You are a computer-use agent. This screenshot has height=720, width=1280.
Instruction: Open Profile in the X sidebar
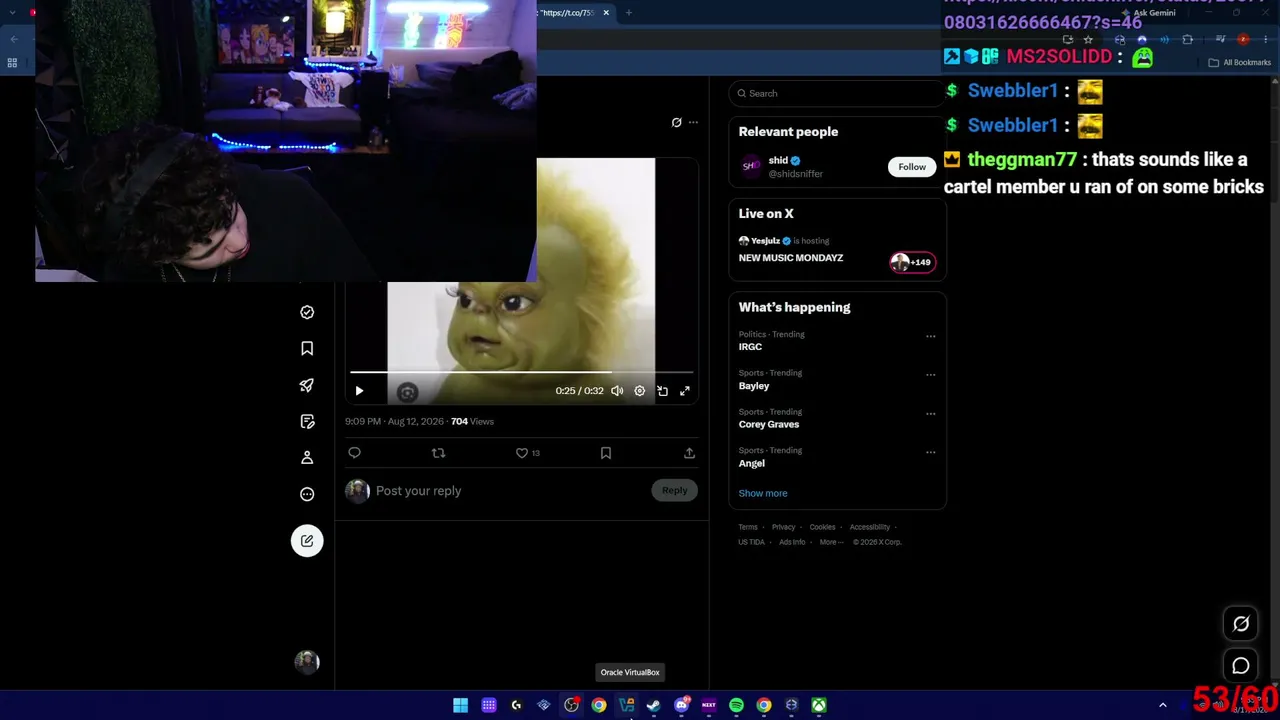(307, 457)
